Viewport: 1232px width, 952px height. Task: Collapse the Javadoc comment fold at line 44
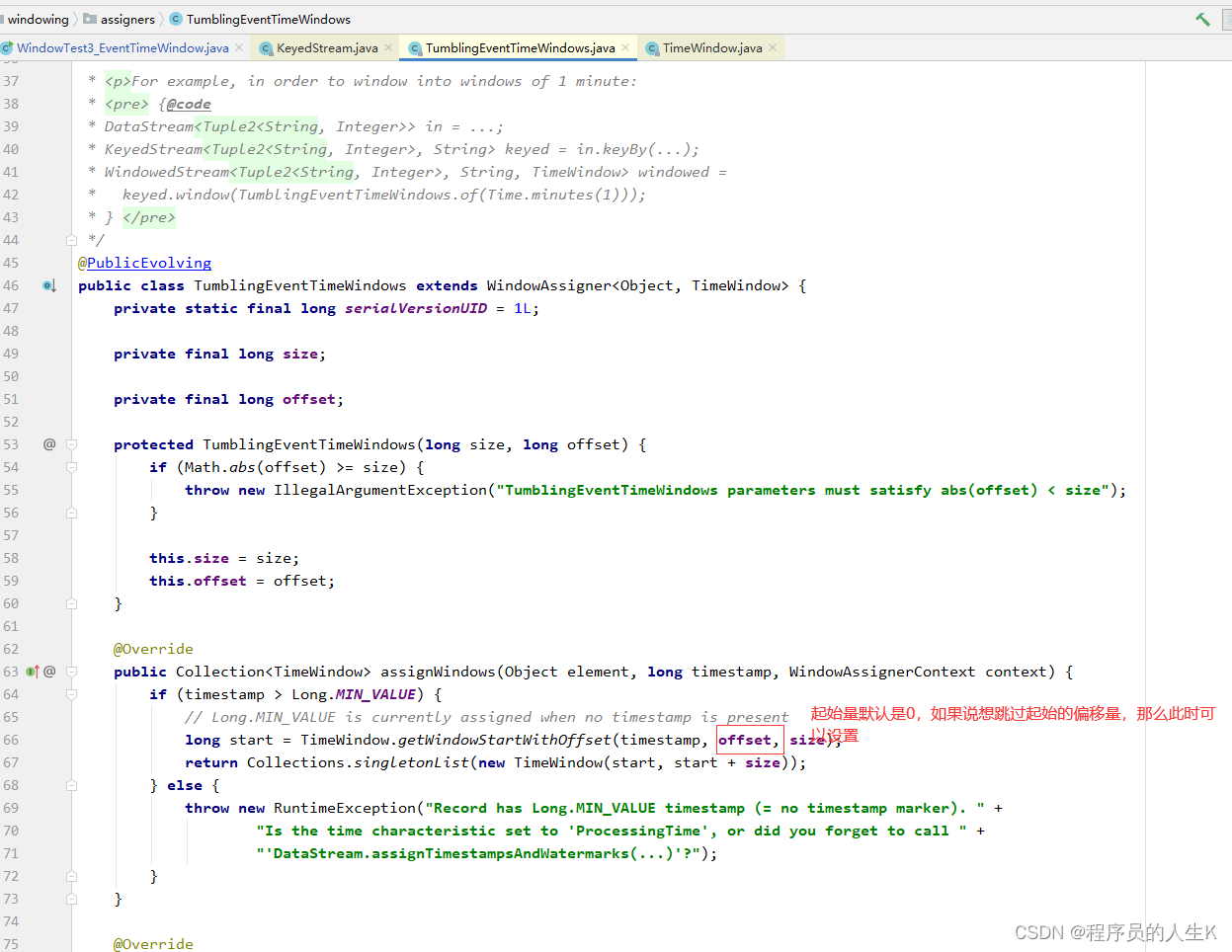(71, 240)
